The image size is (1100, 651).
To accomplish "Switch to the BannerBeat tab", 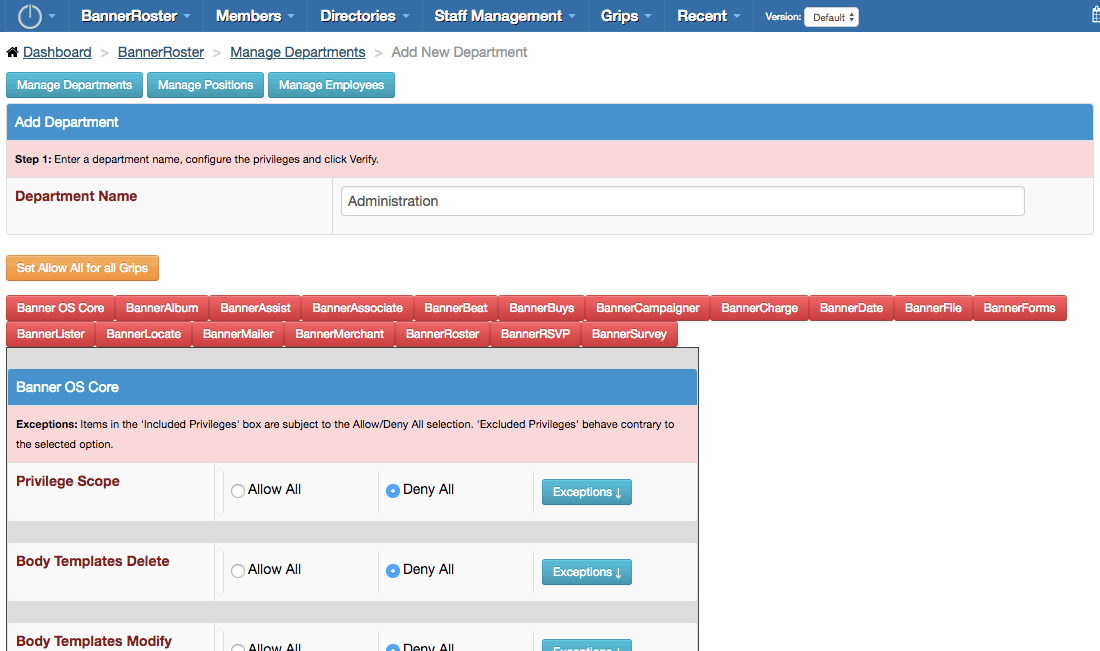I will tap(456, 308).
